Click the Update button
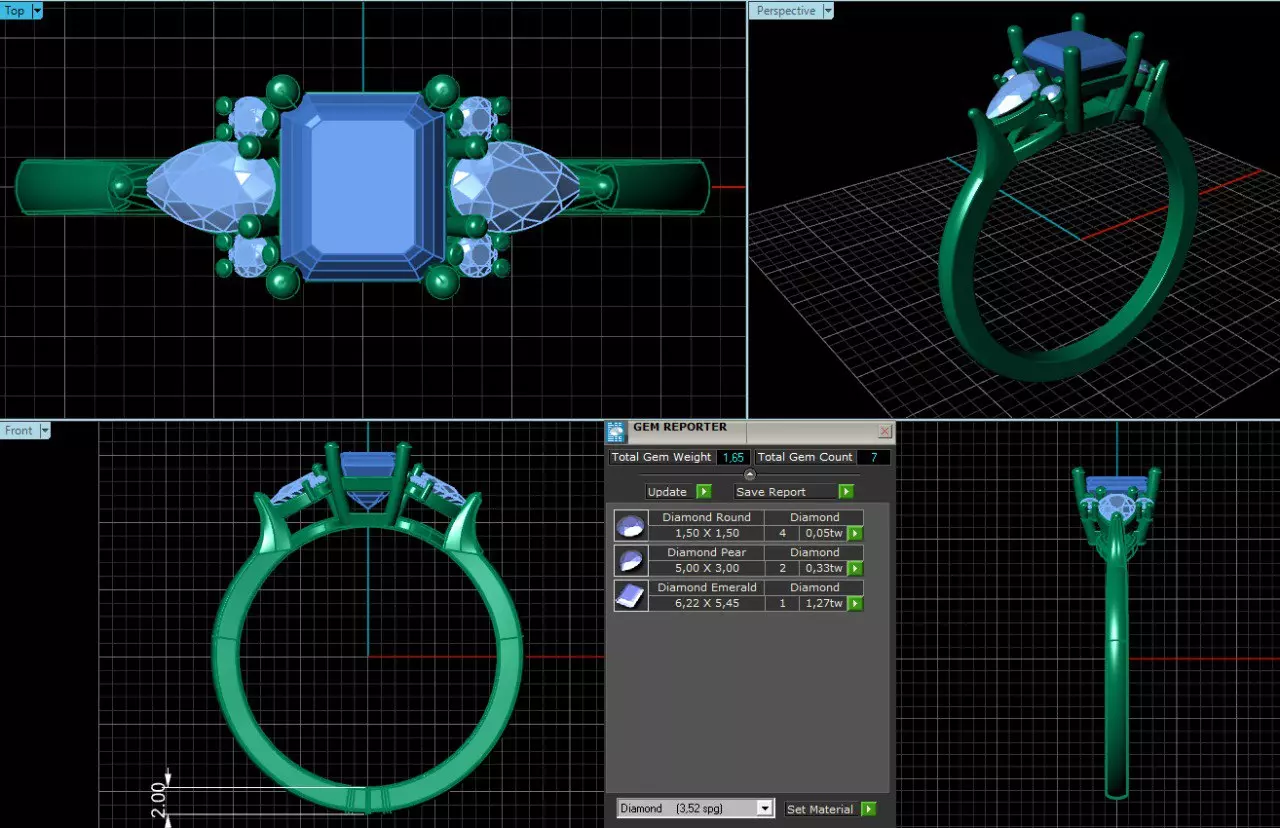1280x828 pixels. (x=668, y=491)
